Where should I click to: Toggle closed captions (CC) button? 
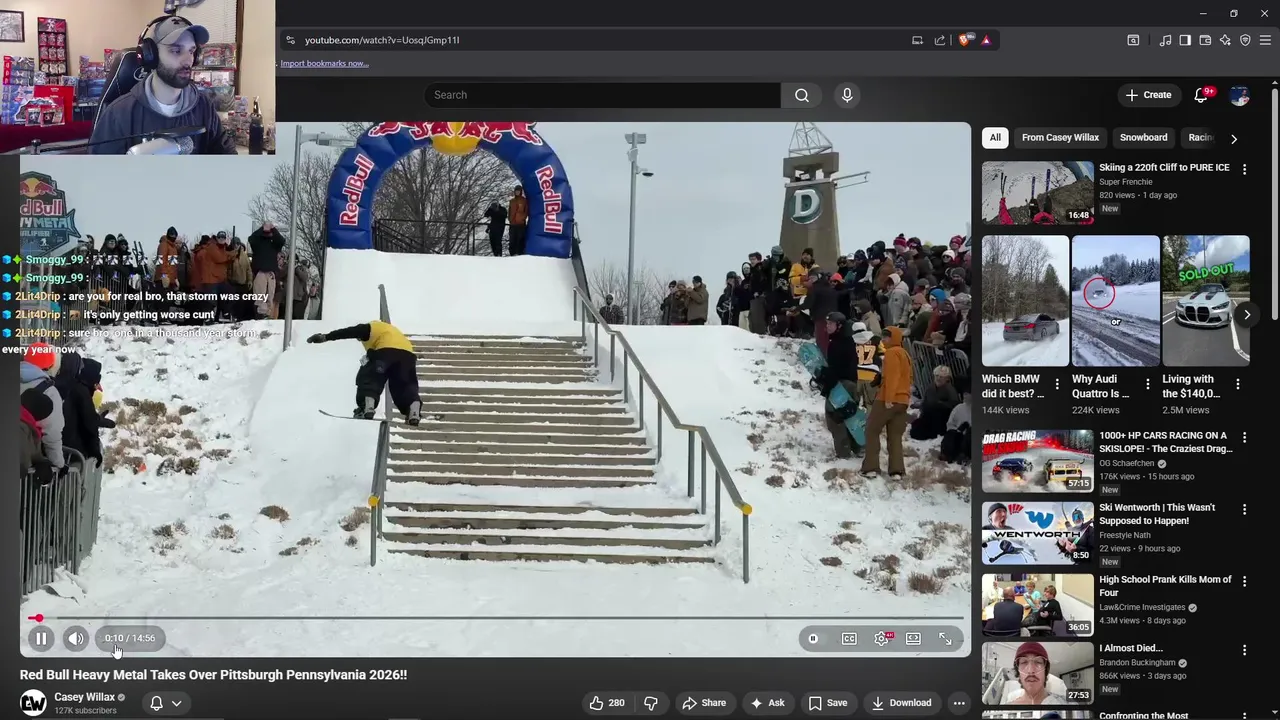[849, 638]
